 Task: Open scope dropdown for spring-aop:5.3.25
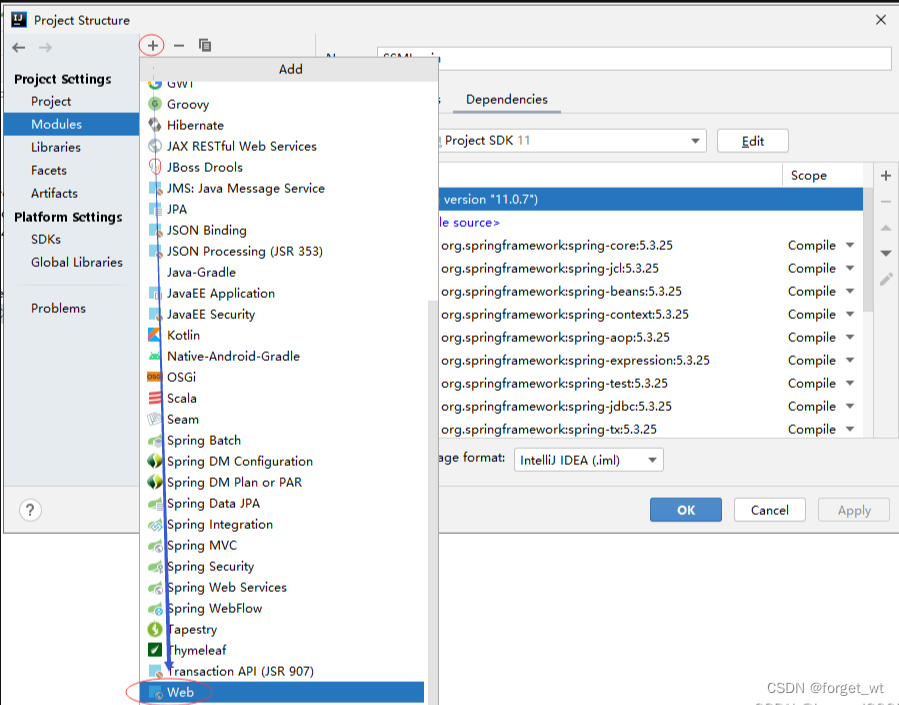[x=850, y=337]
